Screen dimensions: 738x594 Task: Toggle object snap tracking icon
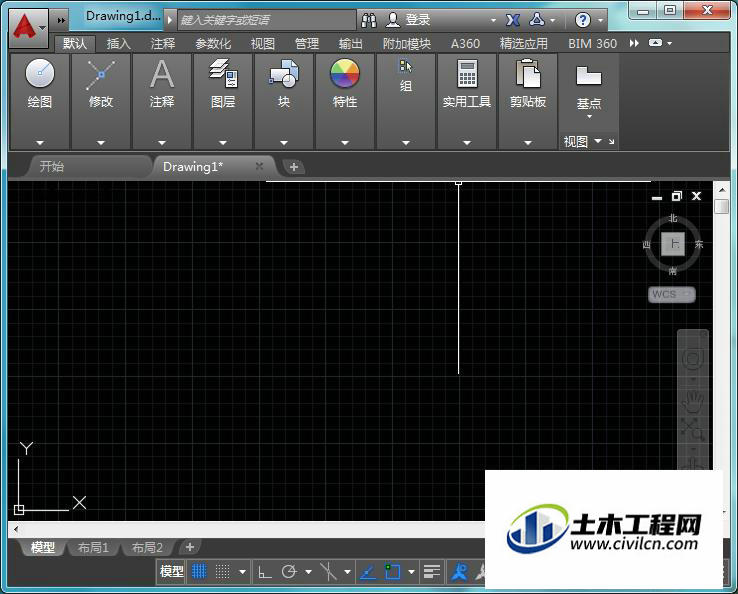pos(368,572)
